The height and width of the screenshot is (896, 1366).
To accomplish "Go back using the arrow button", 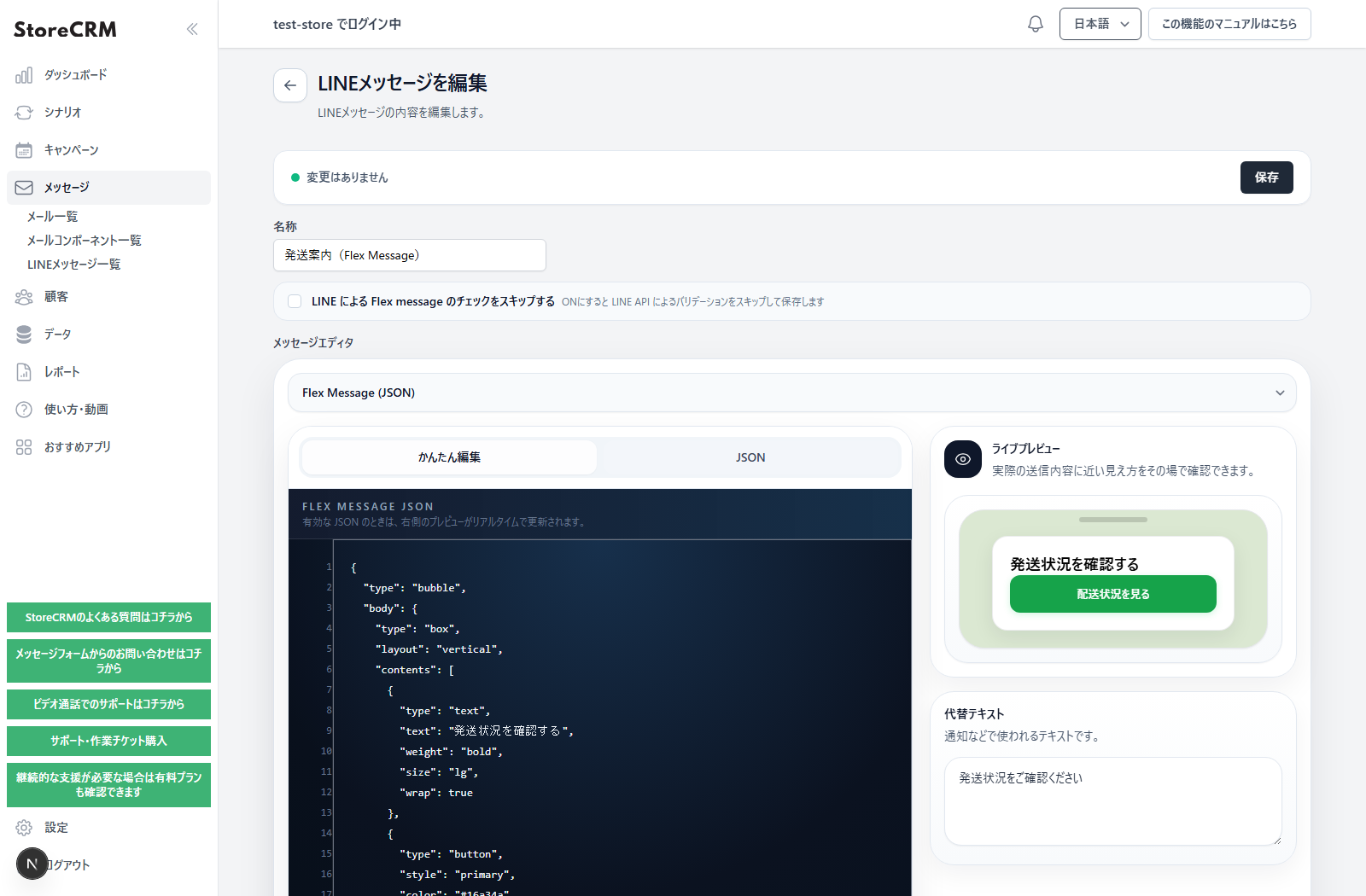I will tap(290, 85).
